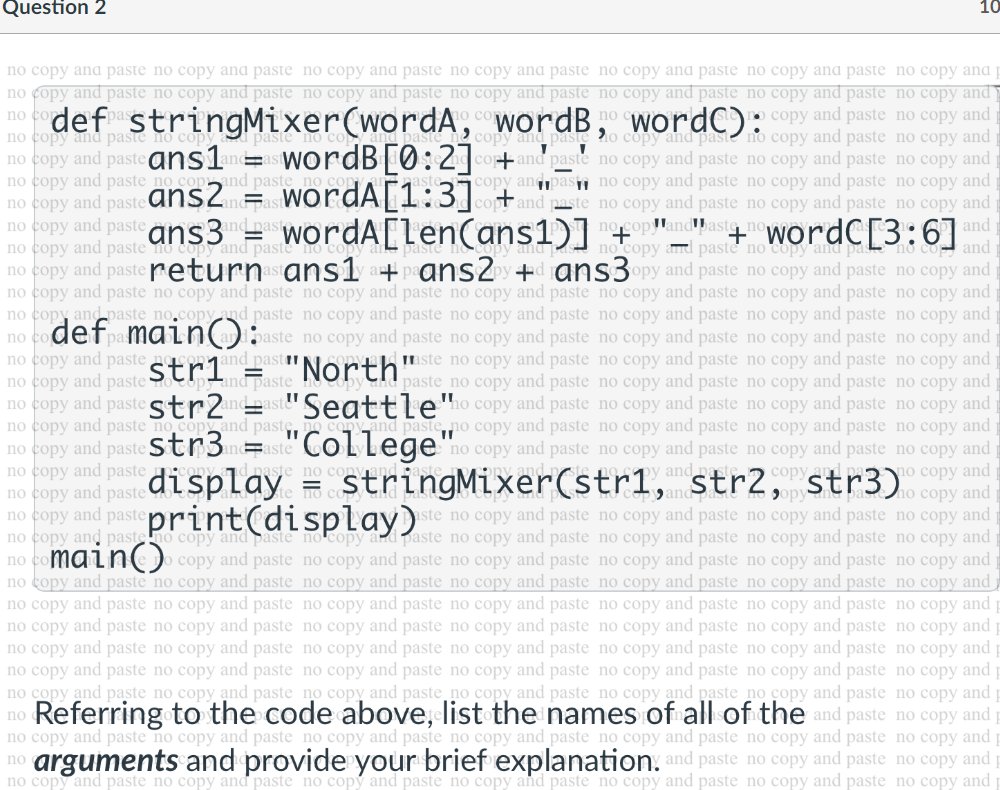The image size is (1000, 790).
Task: Select the ans1 assignment line
Action: (x=370, y=157)
